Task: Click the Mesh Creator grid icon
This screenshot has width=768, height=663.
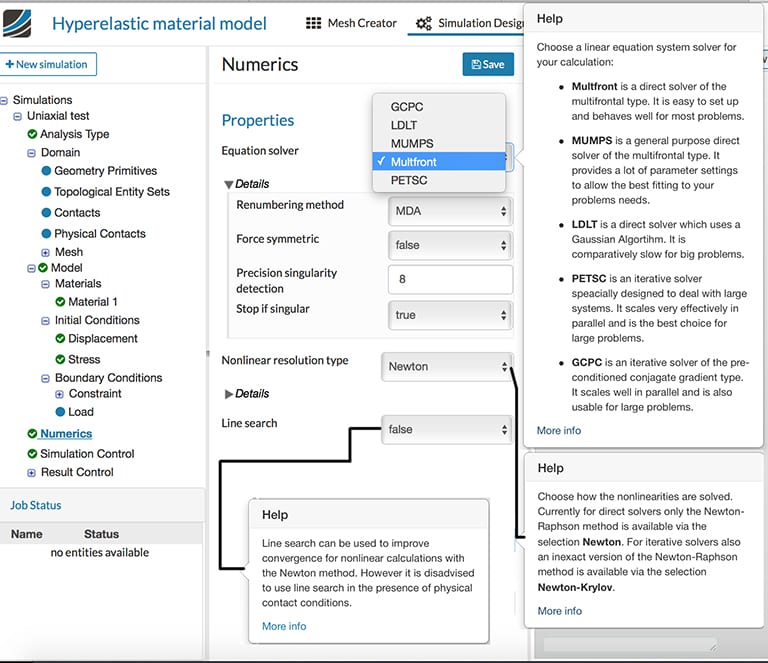Action: point(313,23)
